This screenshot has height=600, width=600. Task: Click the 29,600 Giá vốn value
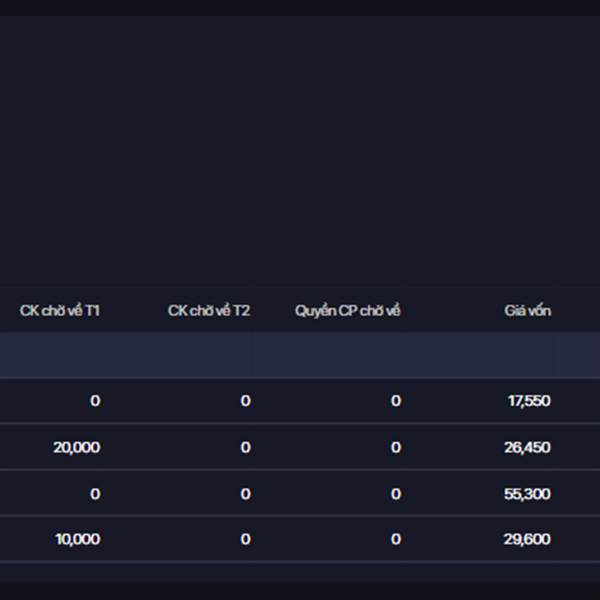pos(527,539)
